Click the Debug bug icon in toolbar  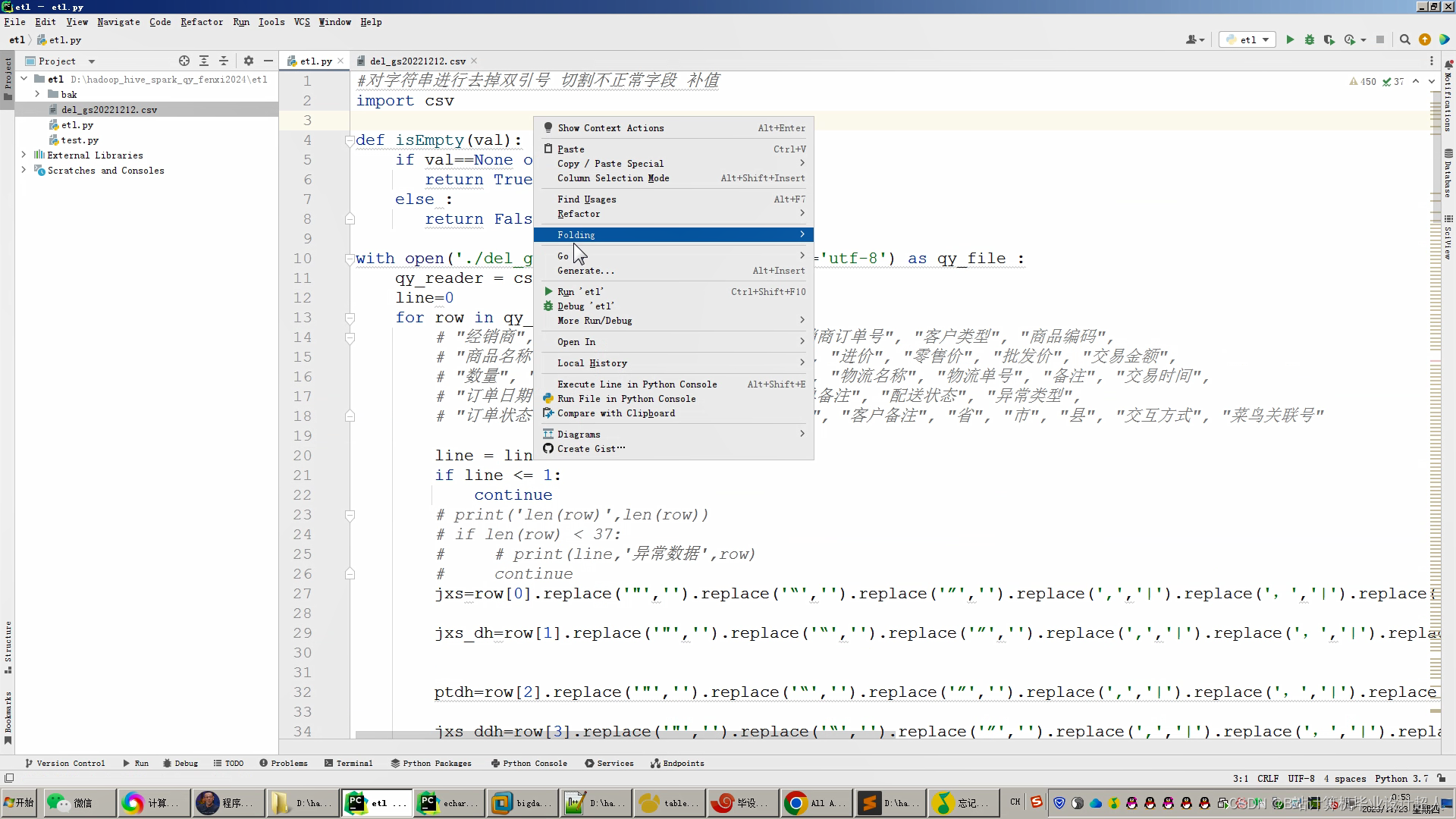click(x=1310, y=39)
